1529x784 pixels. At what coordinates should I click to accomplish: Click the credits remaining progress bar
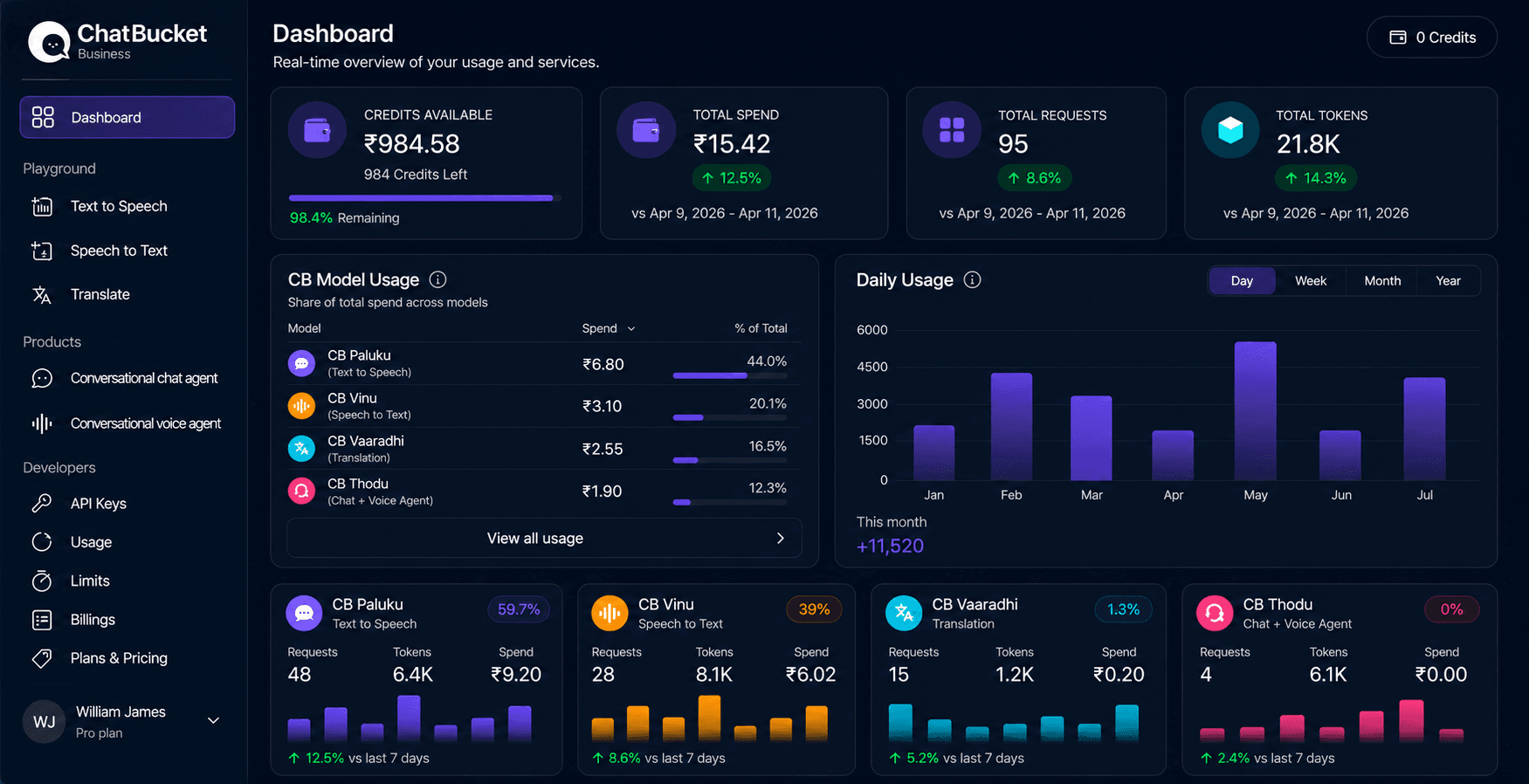424,198
